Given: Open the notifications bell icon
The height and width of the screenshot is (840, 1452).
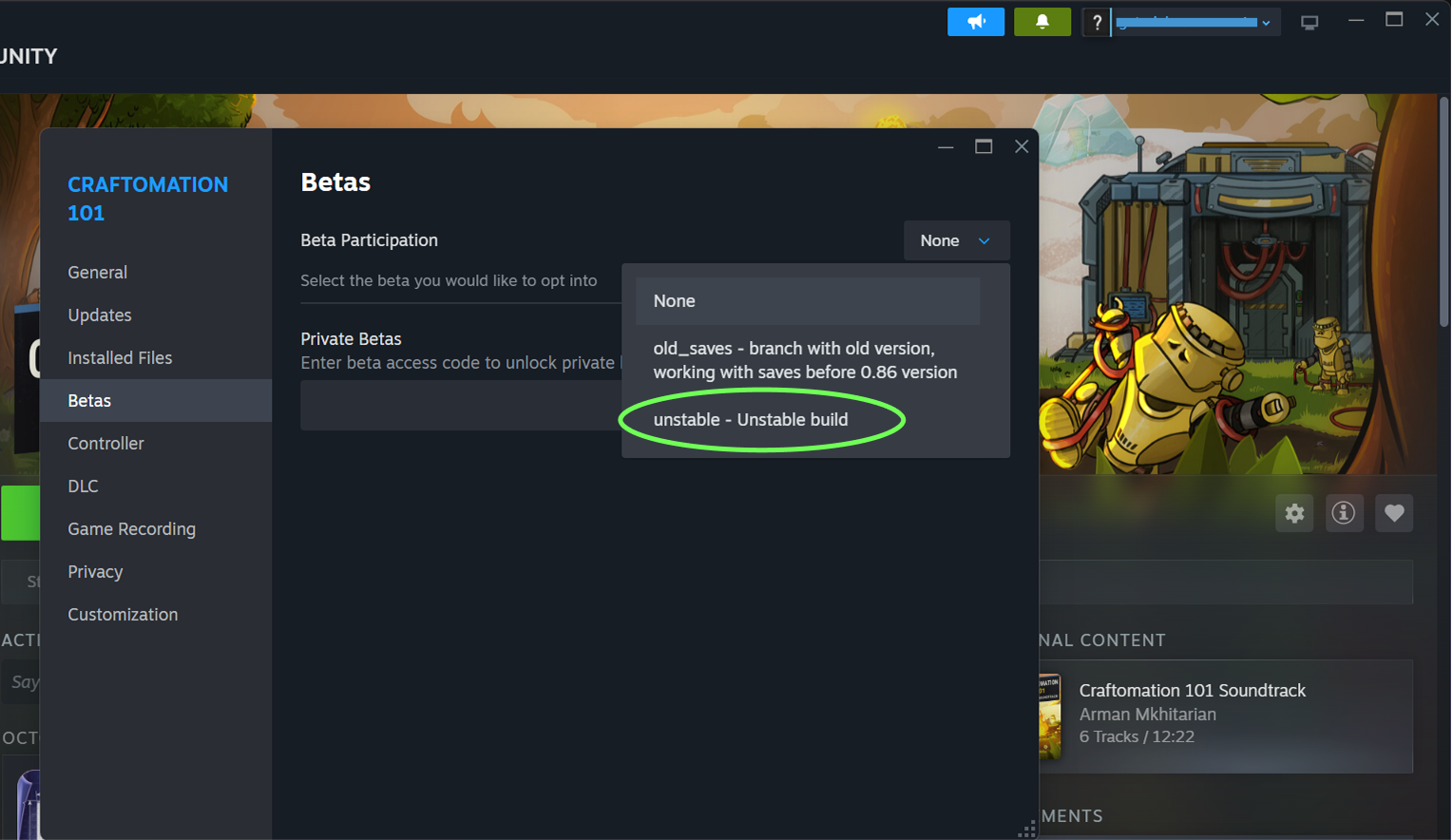Looking at the screenshot, I should (x=1041, y=22).
